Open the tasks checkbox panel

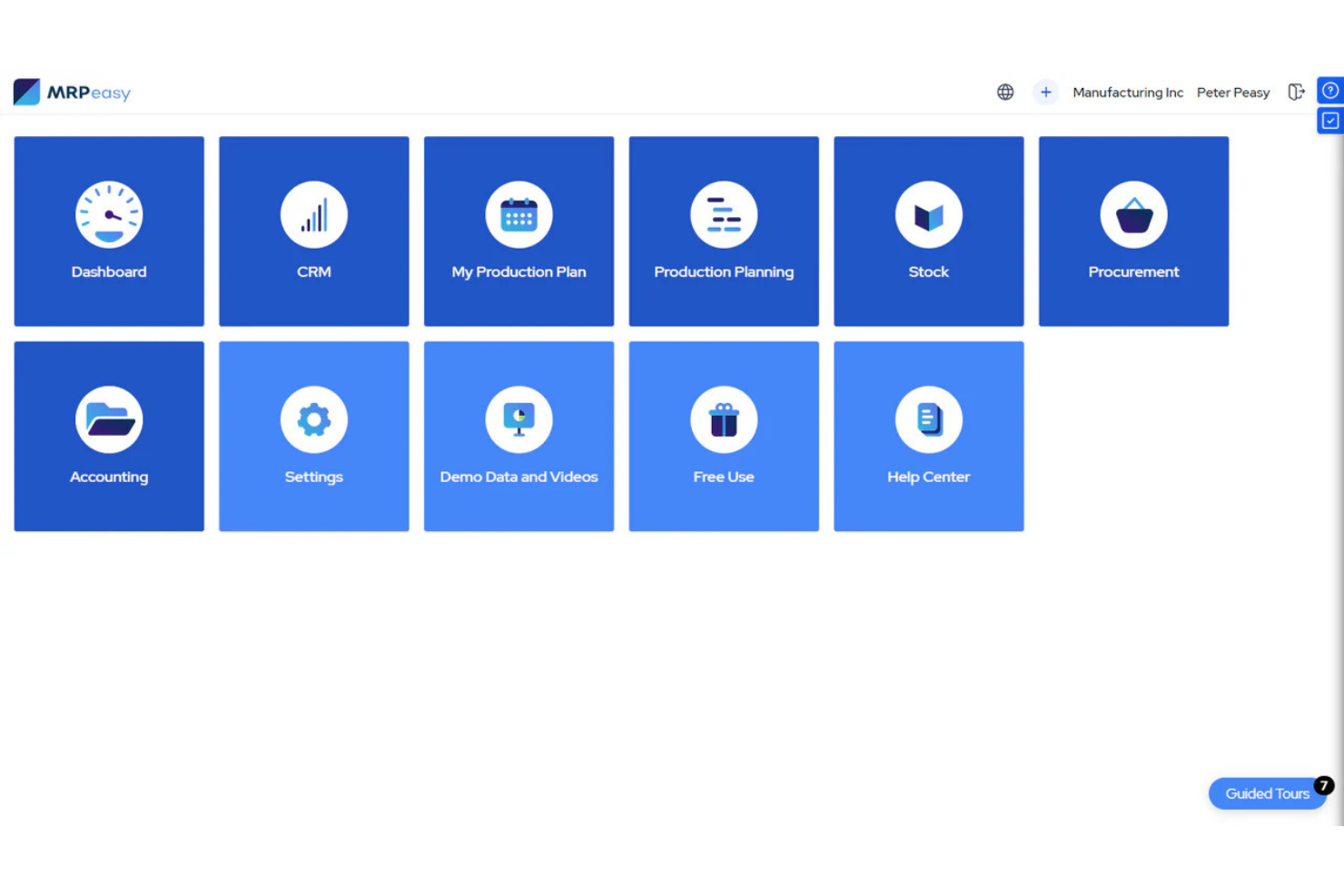point(1329,120)
